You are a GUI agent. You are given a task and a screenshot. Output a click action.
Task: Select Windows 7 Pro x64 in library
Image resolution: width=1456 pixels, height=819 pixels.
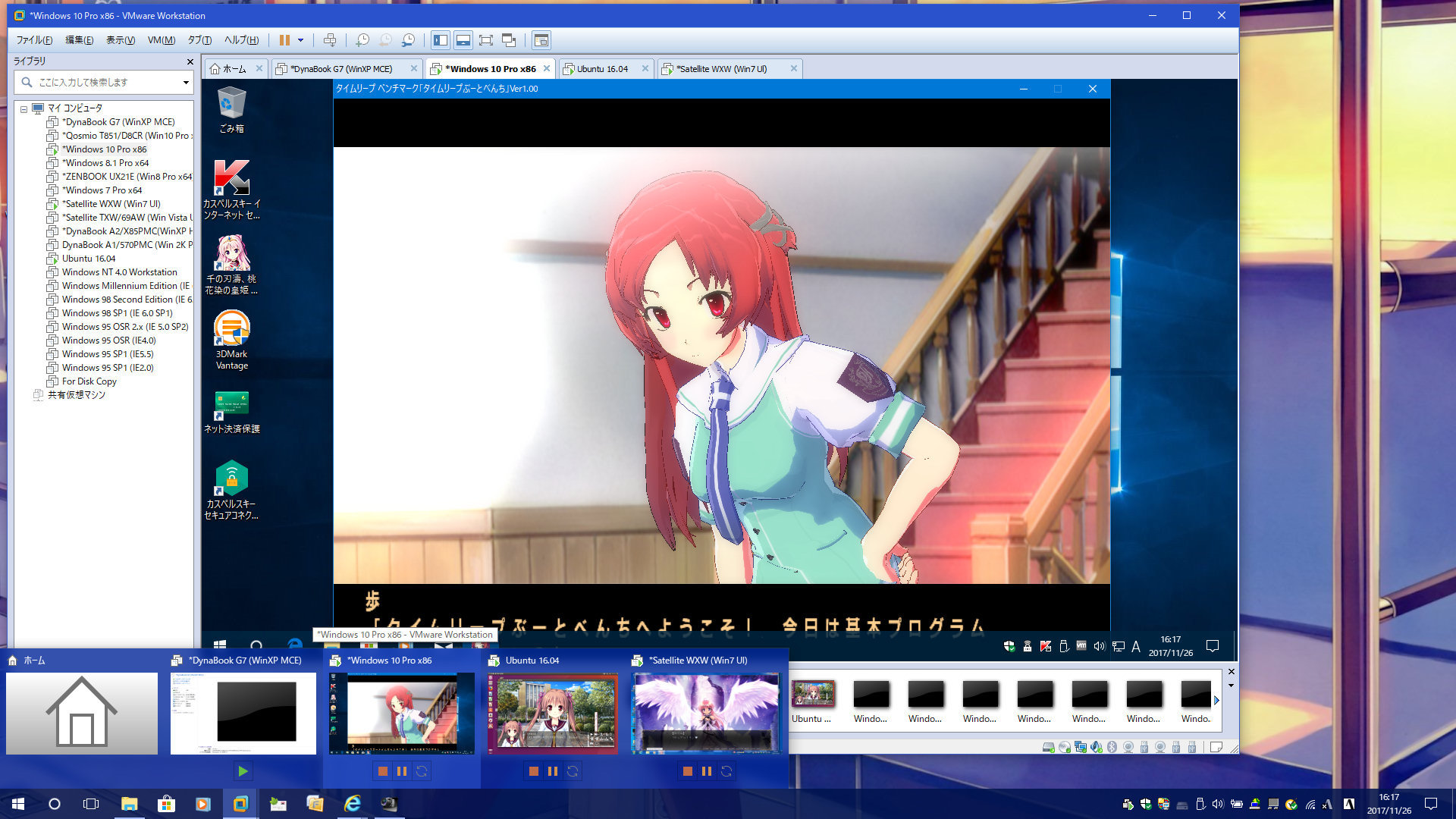pyautogui.click(x=102, y=190)
